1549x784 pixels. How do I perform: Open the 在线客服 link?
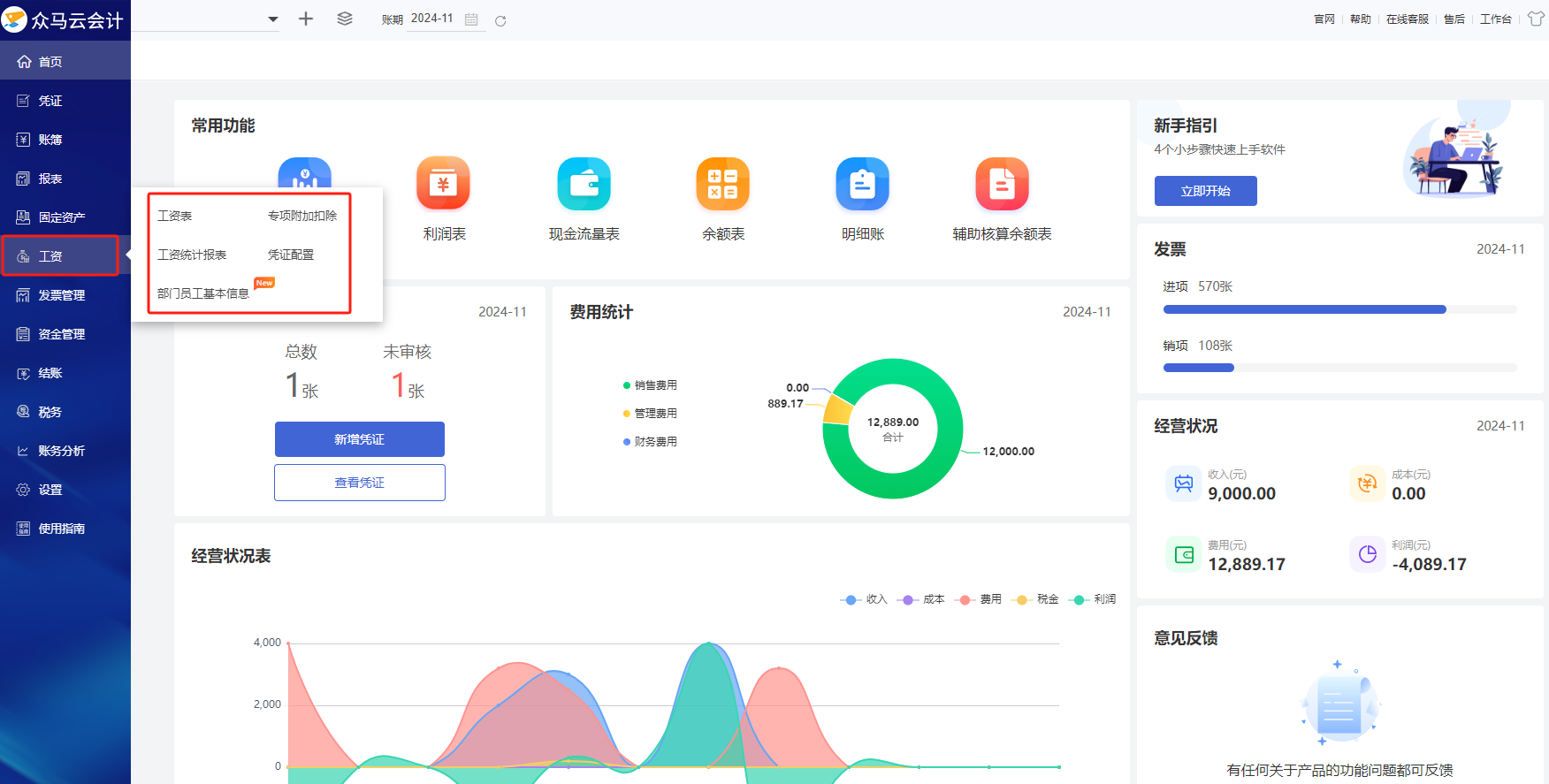click(x=1408, y=19)
